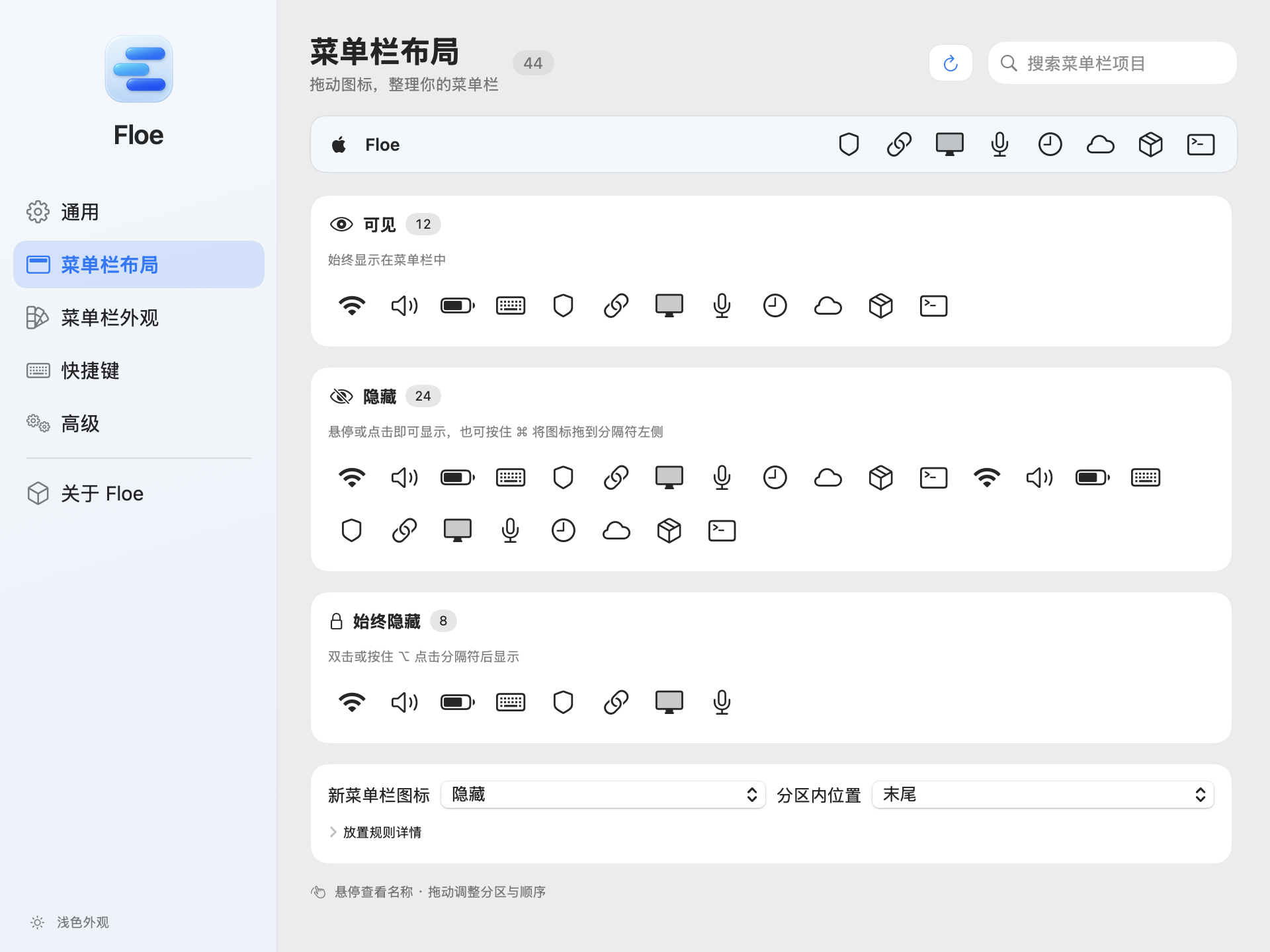Click the box icon in 可见 section
The image size is (1270, 952).
point(881,305)
